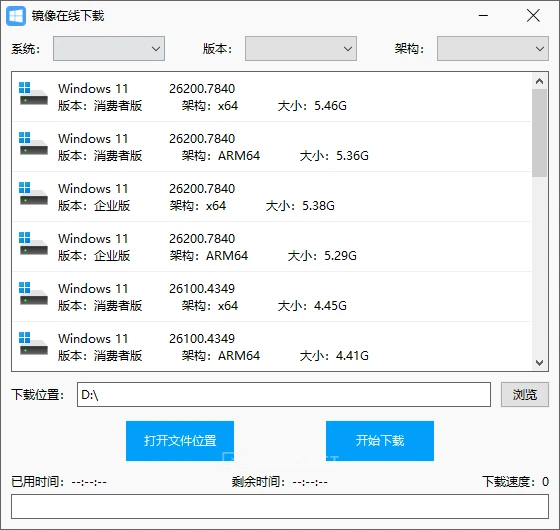Image resolution: width=560 pixels, height=530 pixels.
Task: Open the 版本 dropdown
Action: click(x=301, y=49)
